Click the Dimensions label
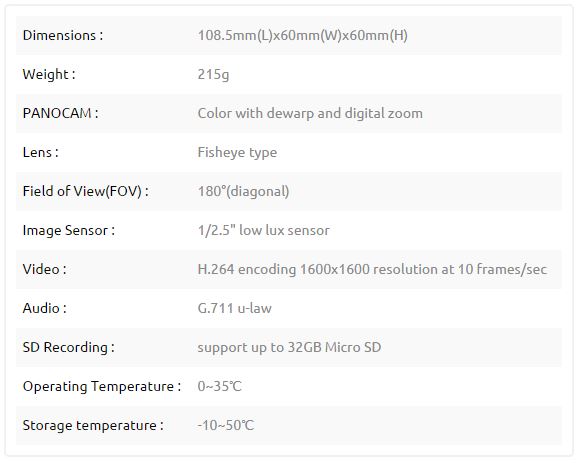The height and width of the screenshot is (463, 578). (63, 35)
